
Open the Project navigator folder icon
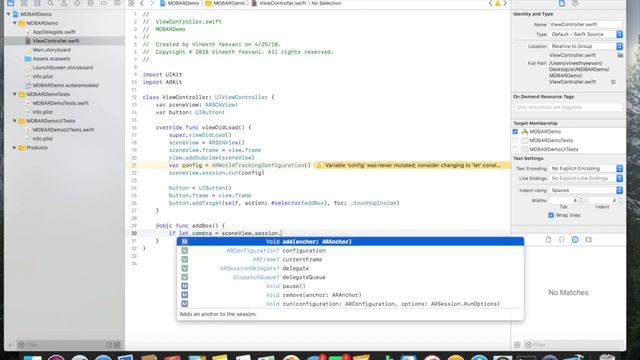point(11,3)
